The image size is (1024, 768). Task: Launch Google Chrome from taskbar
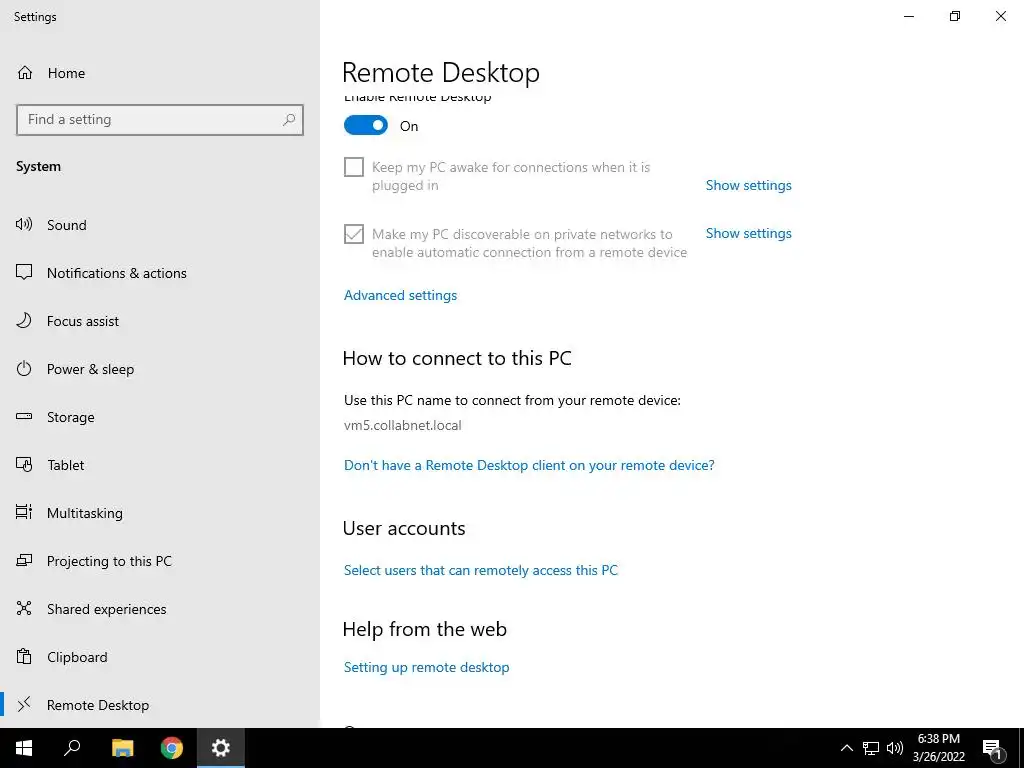pos(172,748)
